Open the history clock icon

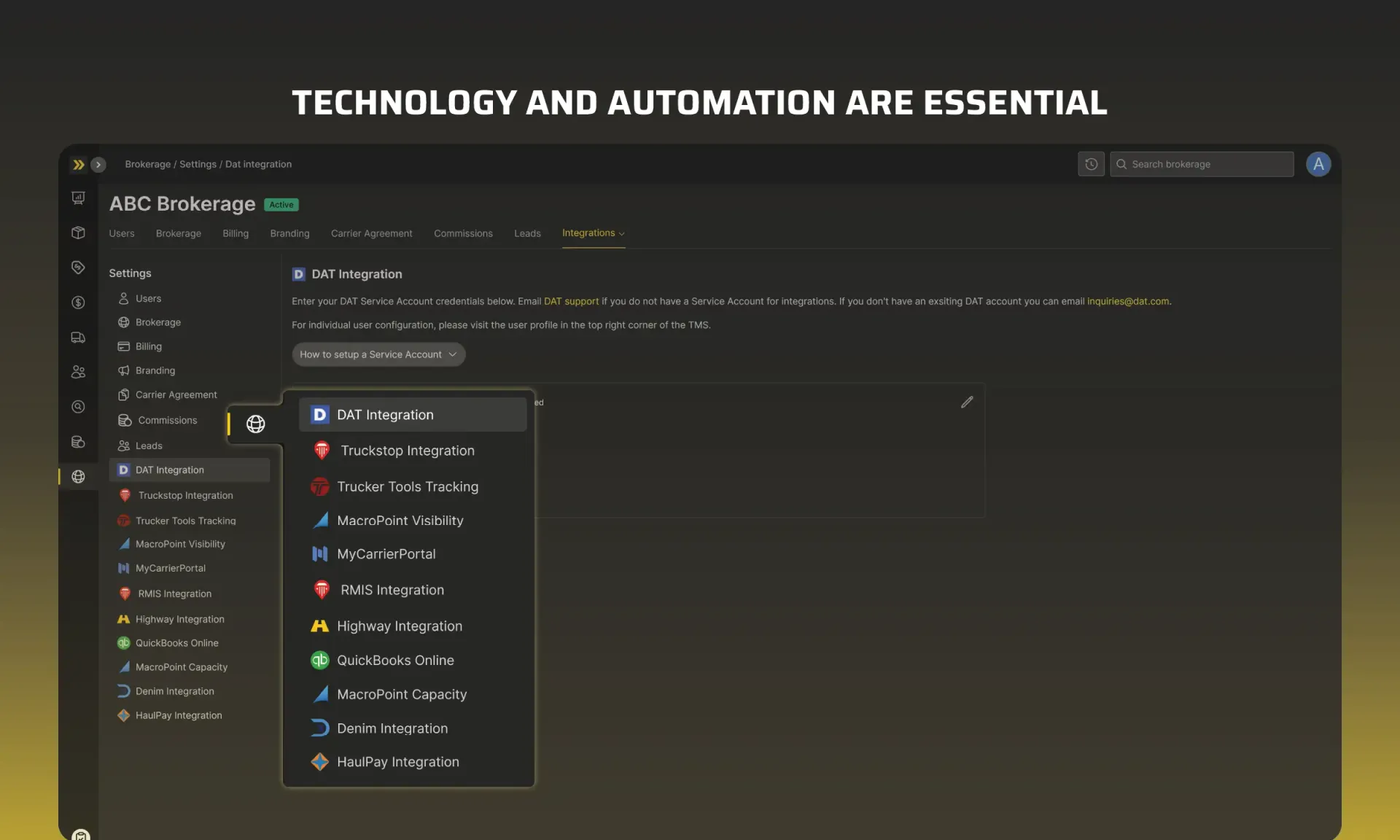point(1091,164)
